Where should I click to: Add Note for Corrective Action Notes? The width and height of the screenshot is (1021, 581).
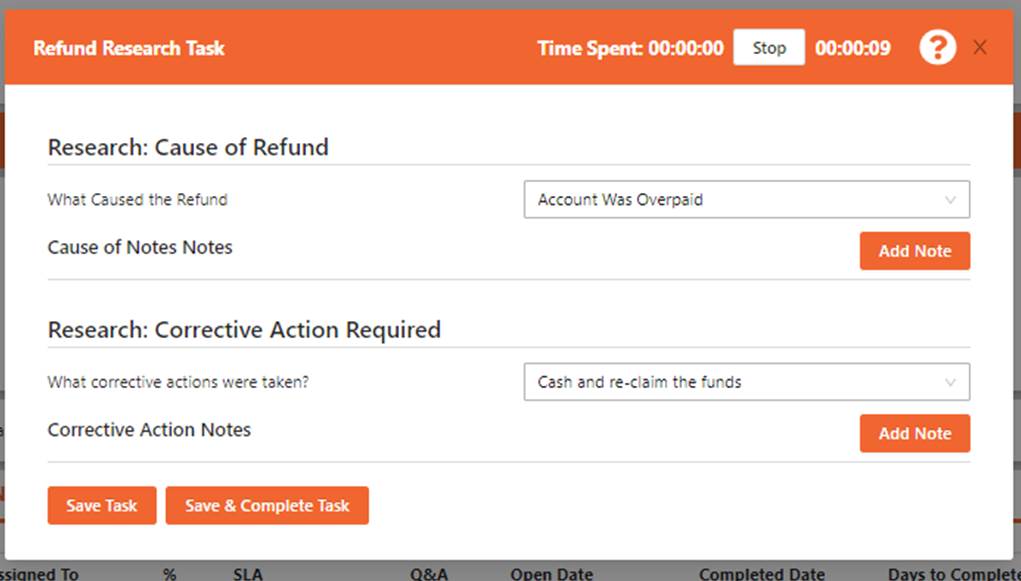click(914, 433)
